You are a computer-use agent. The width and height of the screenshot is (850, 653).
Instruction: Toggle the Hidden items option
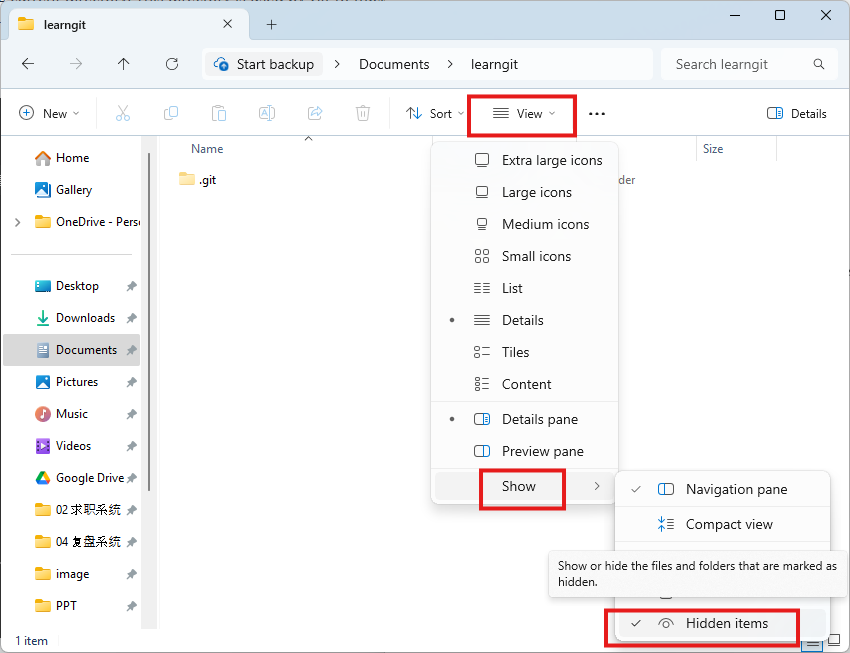point(726,623)
